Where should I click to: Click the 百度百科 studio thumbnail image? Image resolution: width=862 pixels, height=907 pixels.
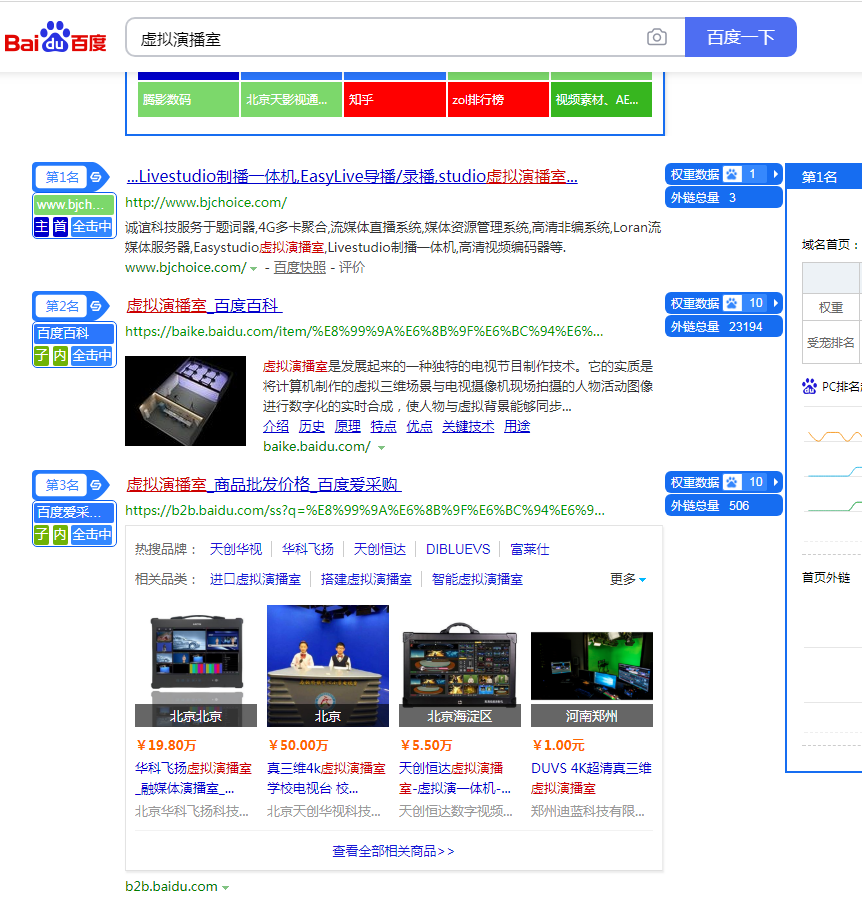click(x=185, y=401)
